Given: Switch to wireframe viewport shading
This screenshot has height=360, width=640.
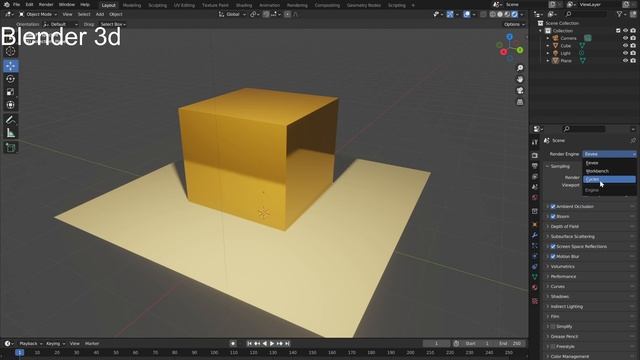Looking at the screenshot, I should [493, 14].
